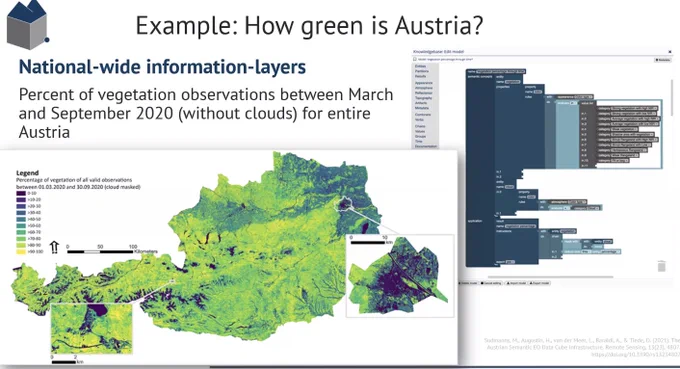This screenshot has width=680, height=369.
Task: Open the doi.org link in the citation
Action: [x=636, y=354]
